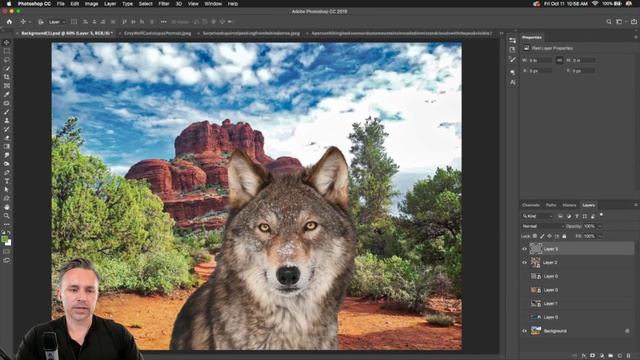Open the Fill slider dropdown arrow
The width and height of the screenshot is (640, 360).
pyautogui.click(x=600, y=236)
